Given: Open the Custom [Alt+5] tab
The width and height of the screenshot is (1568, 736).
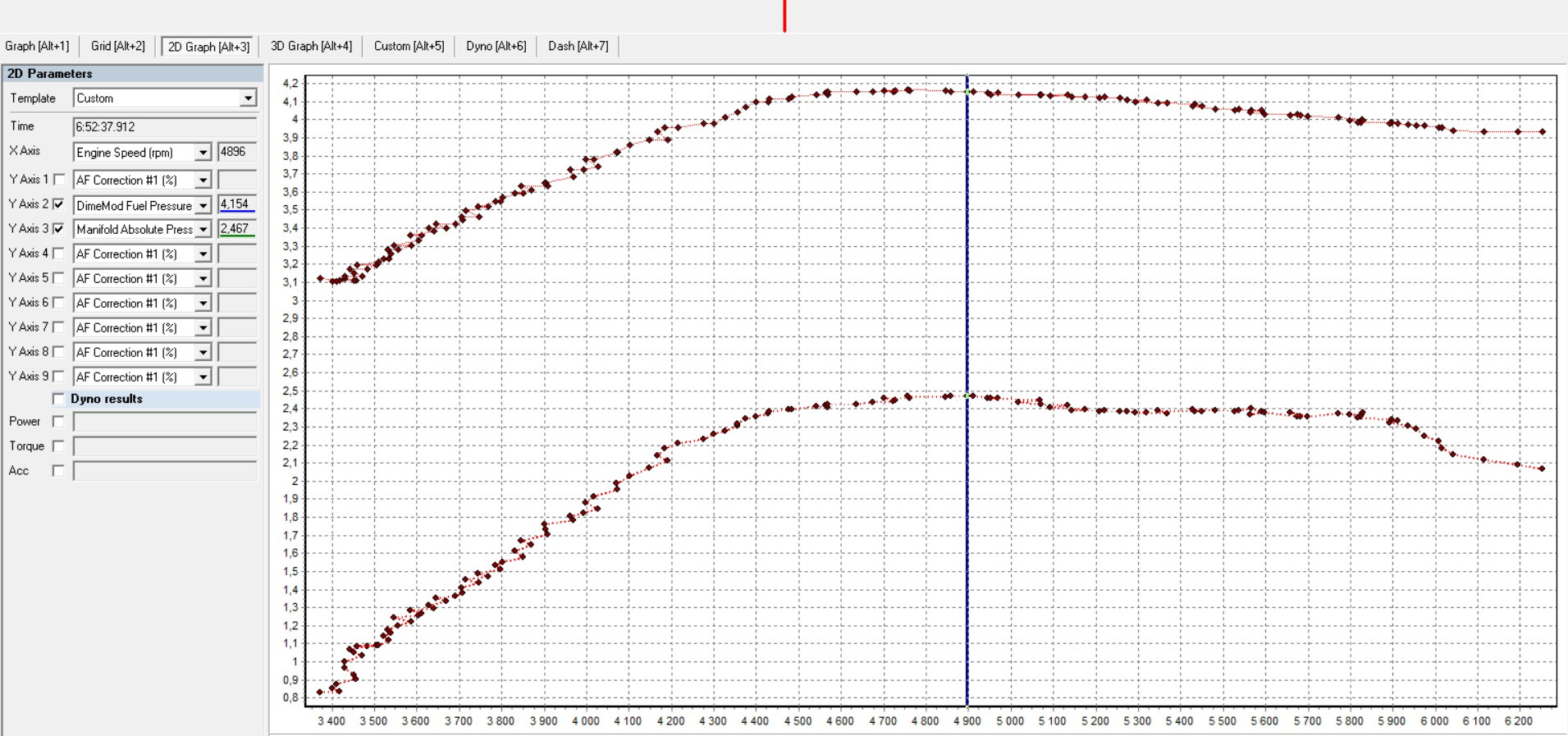Looking at the screenshot, I should 409,46.
